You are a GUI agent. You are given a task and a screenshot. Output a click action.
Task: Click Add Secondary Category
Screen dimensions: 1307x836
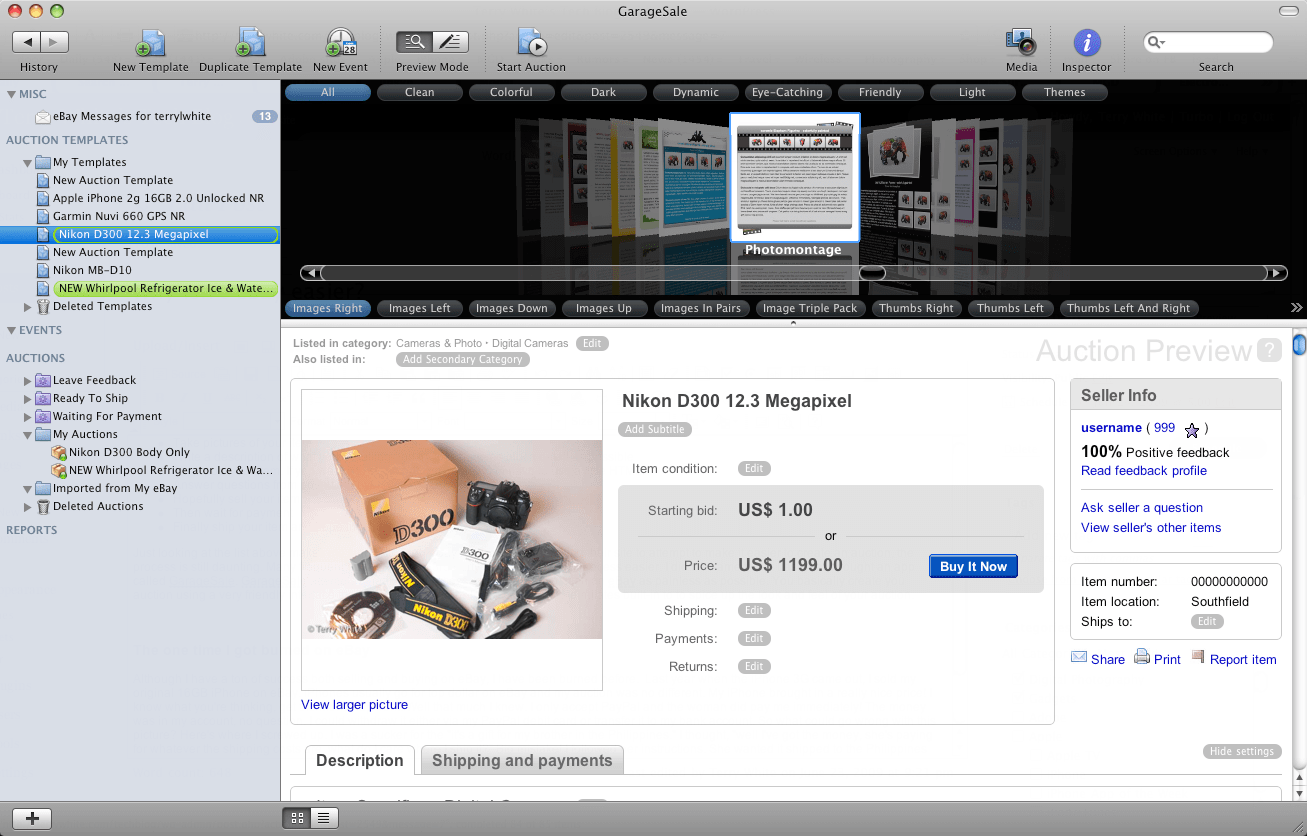tap(463, 359)
